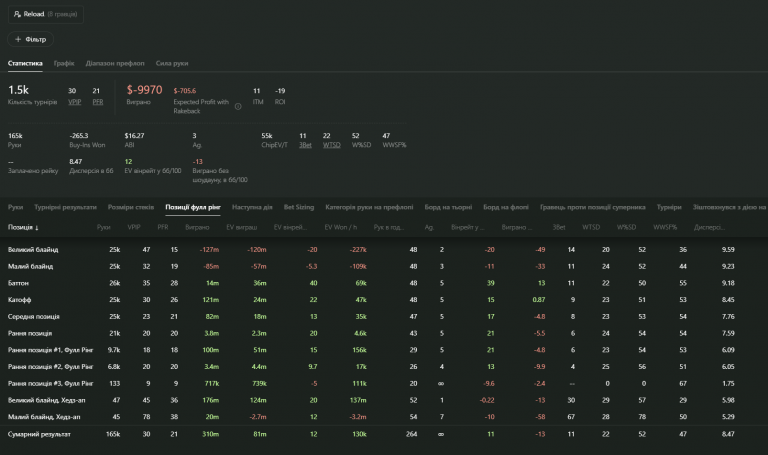The width and height of the screenshot is (768, 455).
Task: Select the Турніри sub-tab
Action: tap(669, 207)
